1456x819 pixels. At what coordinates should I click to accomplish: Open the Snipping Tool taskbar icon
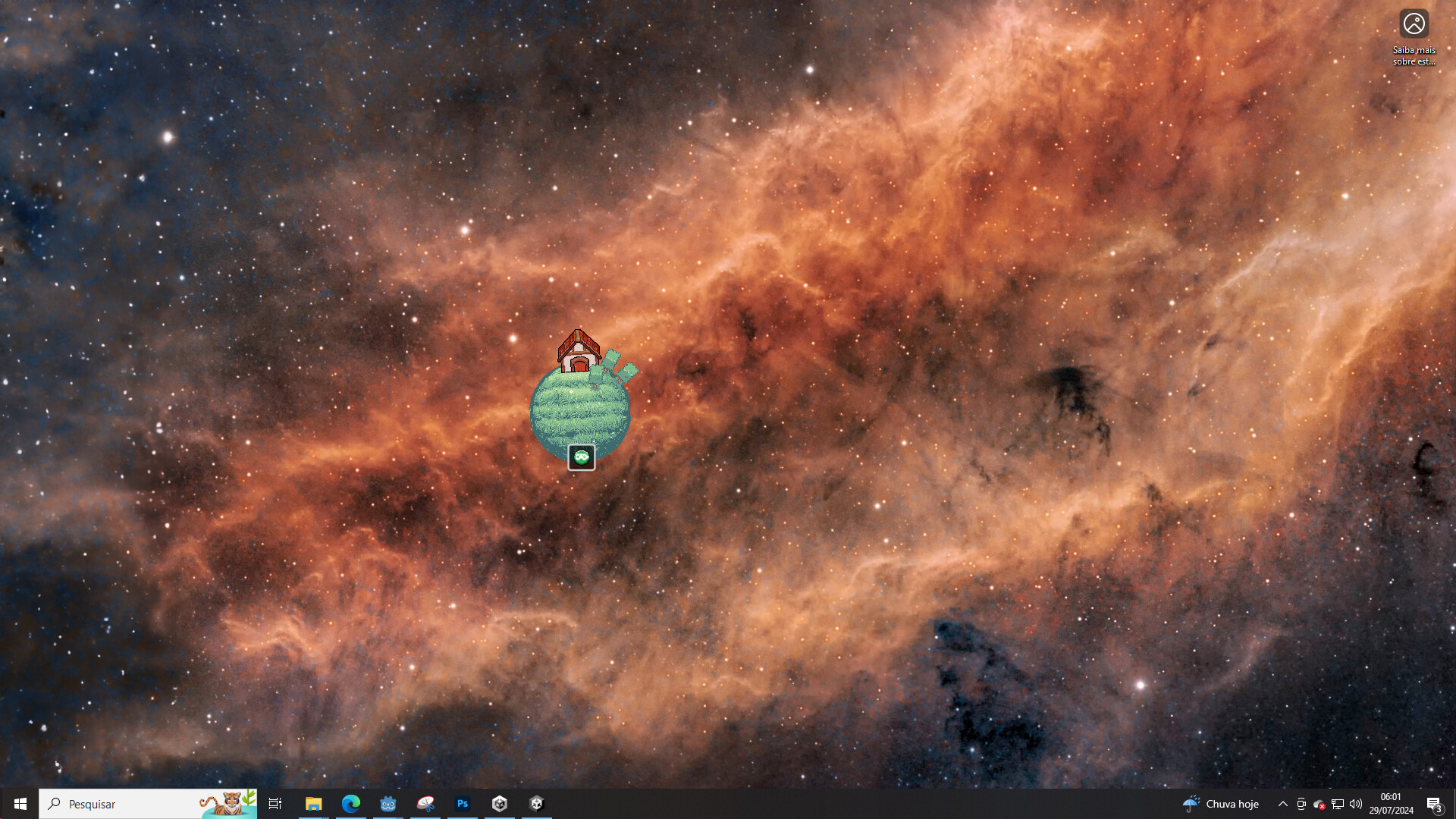pyautogui.click(x=425, y=804)
